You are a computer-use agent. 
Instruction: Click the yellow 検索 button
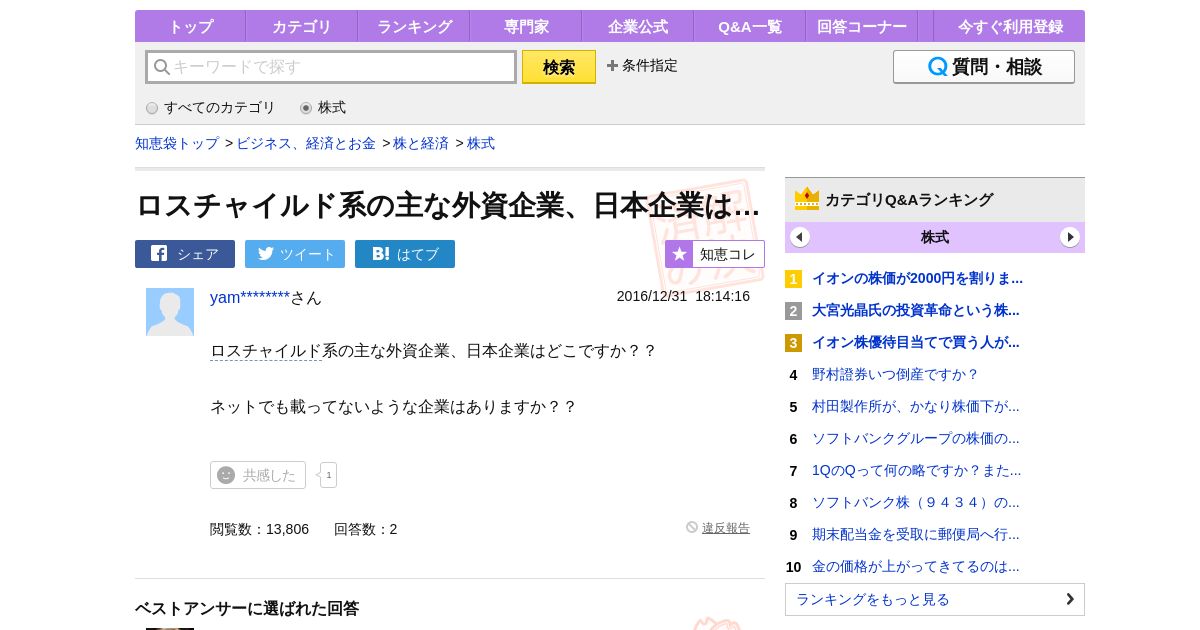[559, 67]
